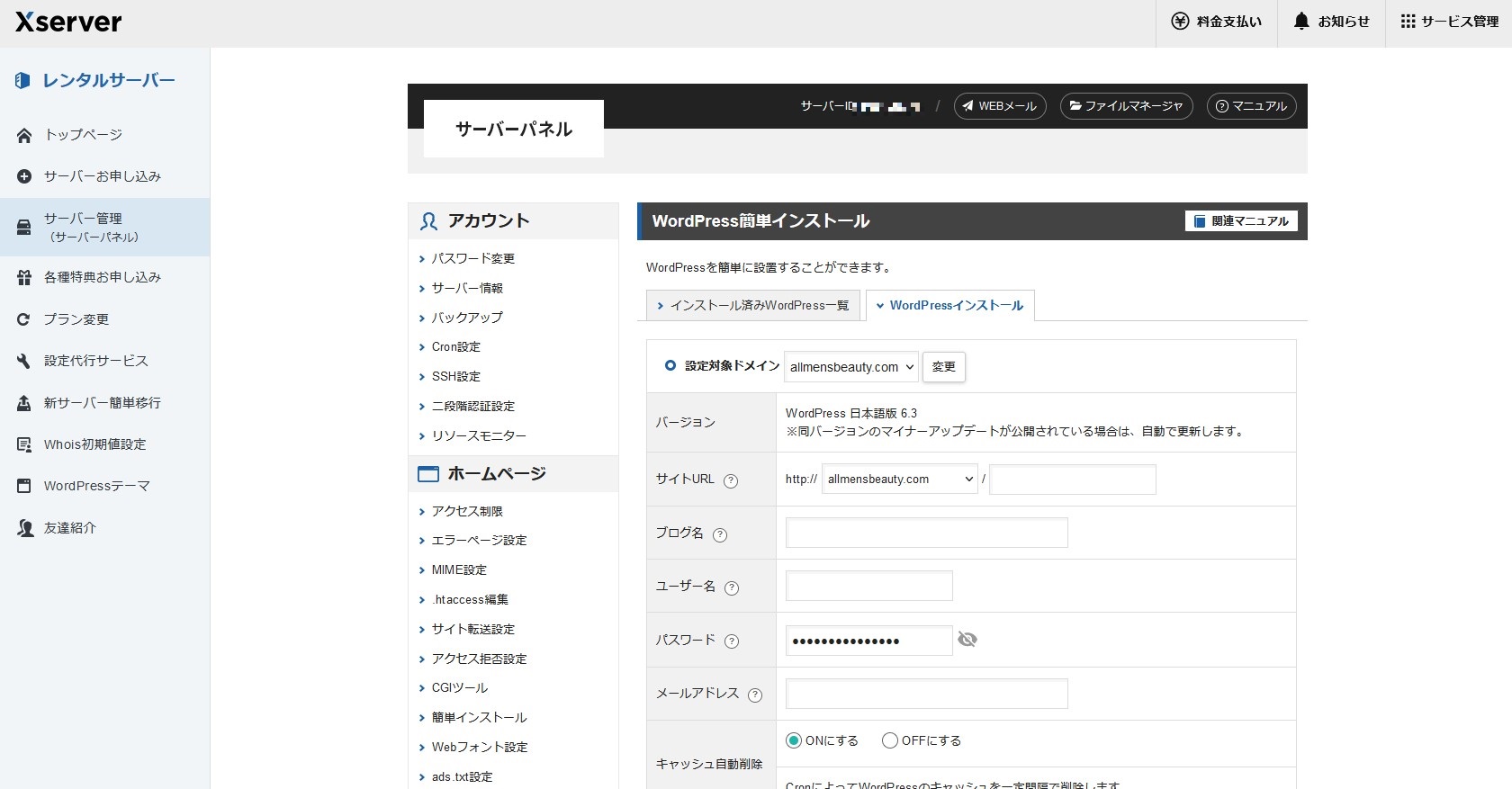
Task: Open notifications bell icon
Action: point(1301,22)
